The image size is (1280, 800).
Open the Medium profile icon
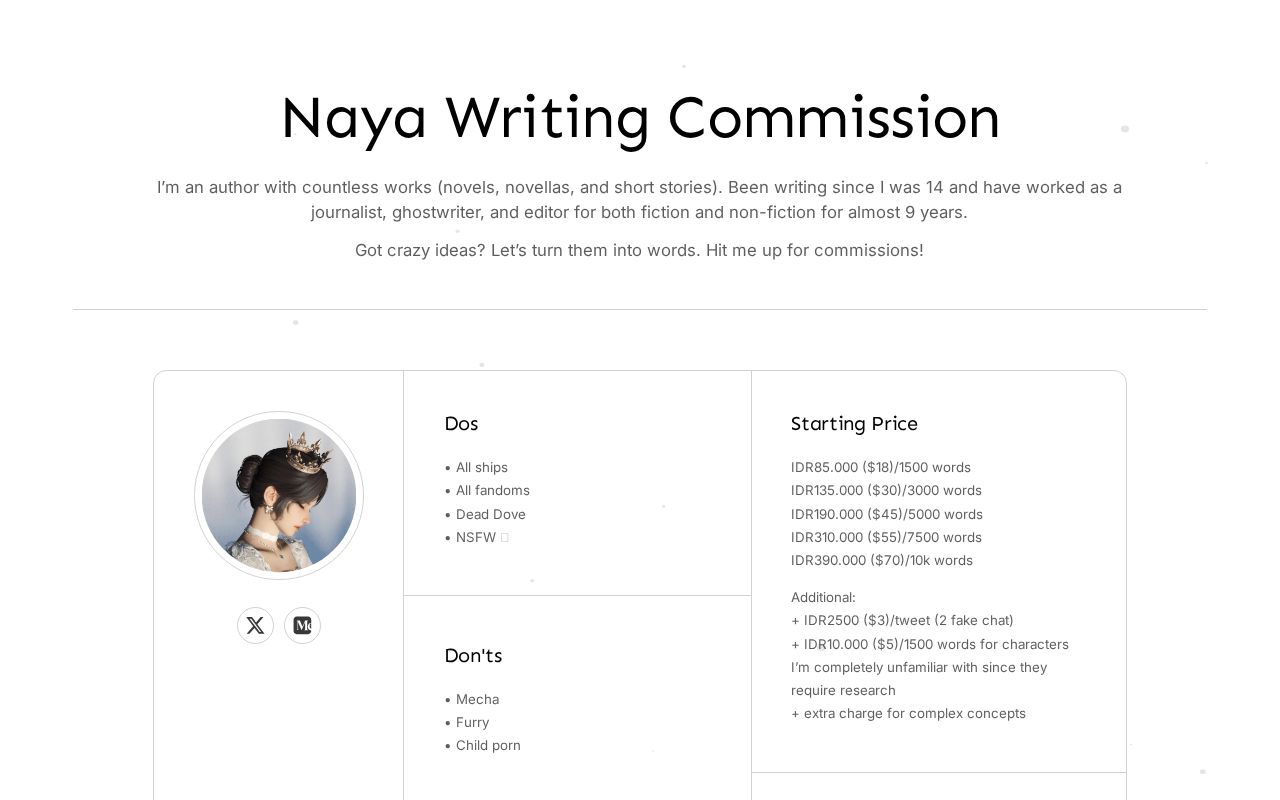(302, 625)
